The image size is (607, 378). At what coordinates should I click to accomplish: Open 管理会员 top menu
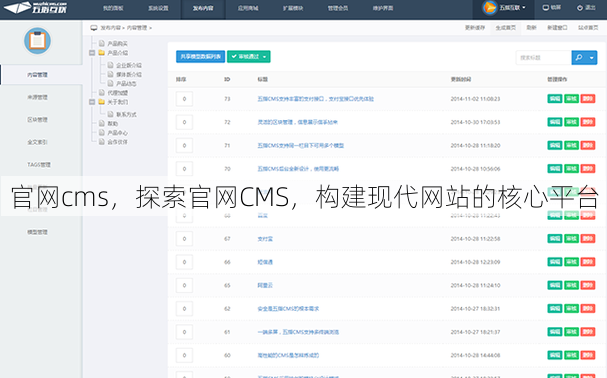(338, 8)
